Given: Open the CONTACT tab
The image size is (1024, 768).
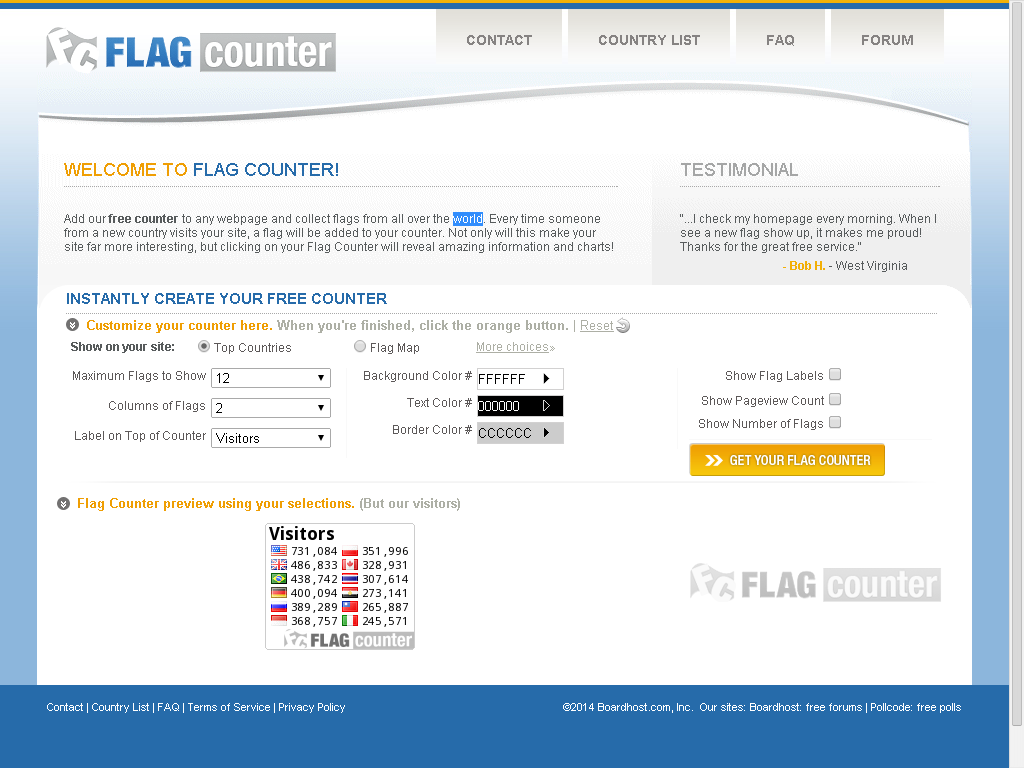Looking at the screenshot, I should tap(499, 40).
